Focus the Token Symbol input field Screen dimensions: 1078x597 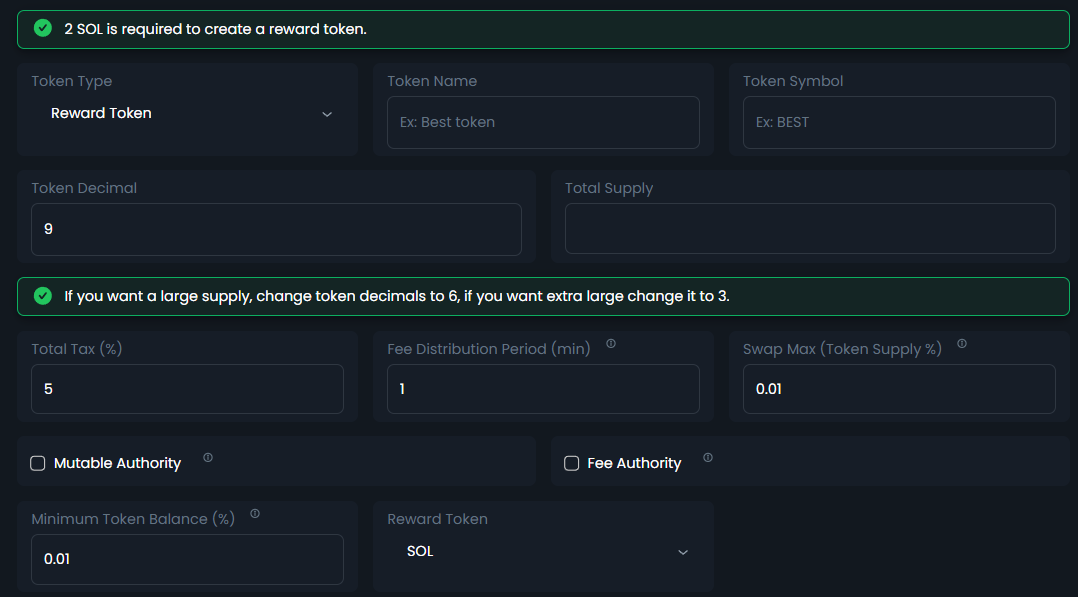[899, 123]
